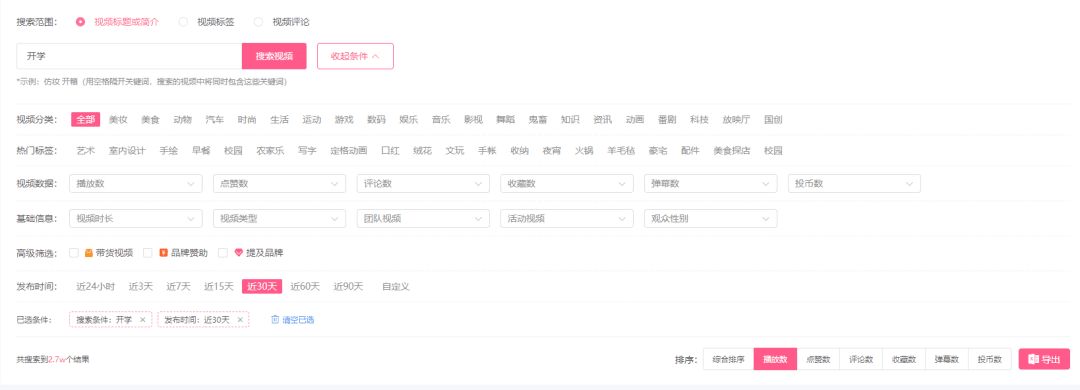Viewport: 1080px width, 390px height.
Task: Select the 视频评论 search scope radio
Action: pyautogui.click(x=258, y=22)
